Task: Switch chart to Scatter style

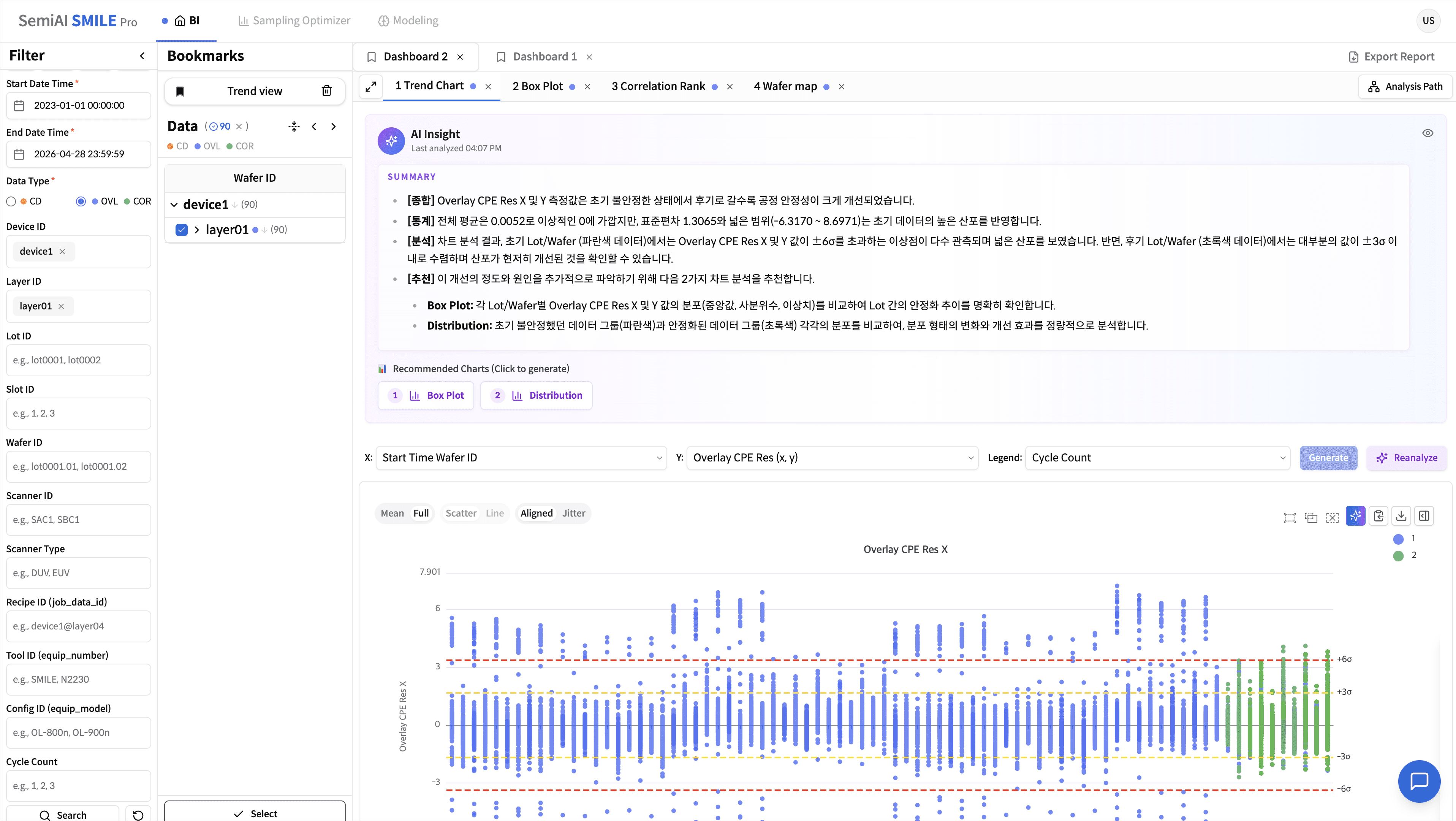Action: [461, 514]
